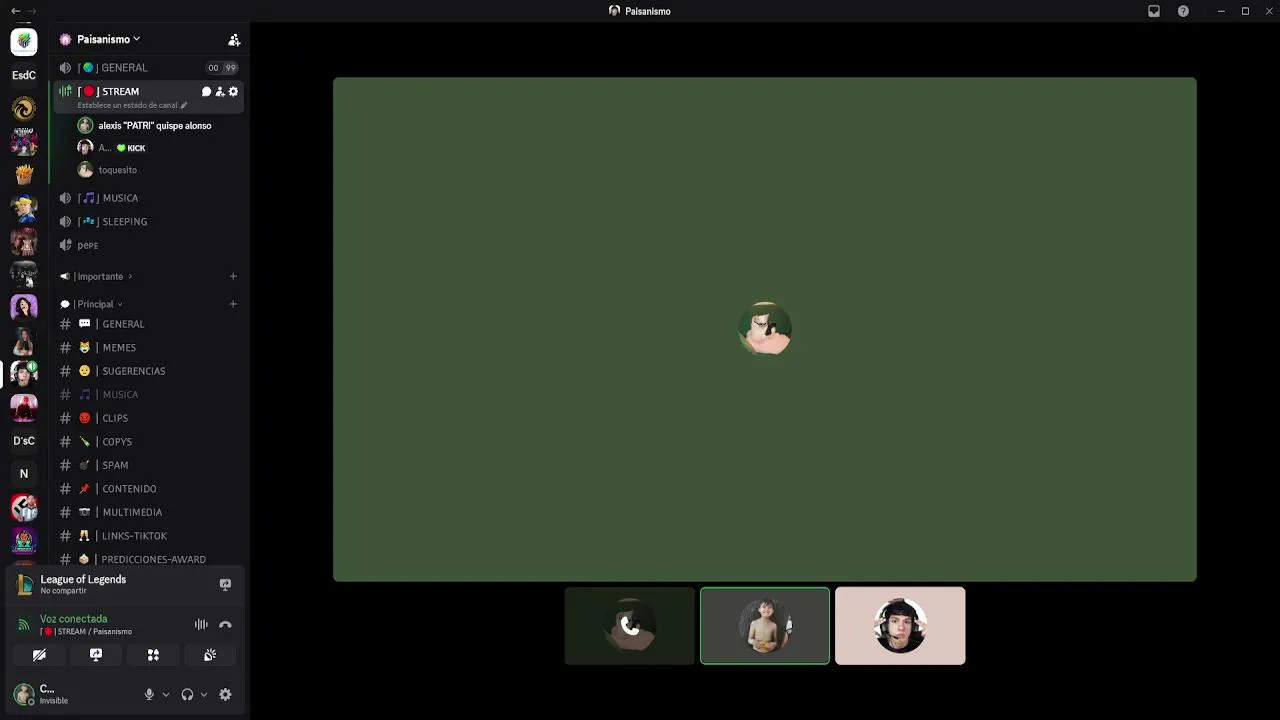Add a channel to the Importante category
The width and height of the screenshot is (1280, 720).
click(233, 276)
